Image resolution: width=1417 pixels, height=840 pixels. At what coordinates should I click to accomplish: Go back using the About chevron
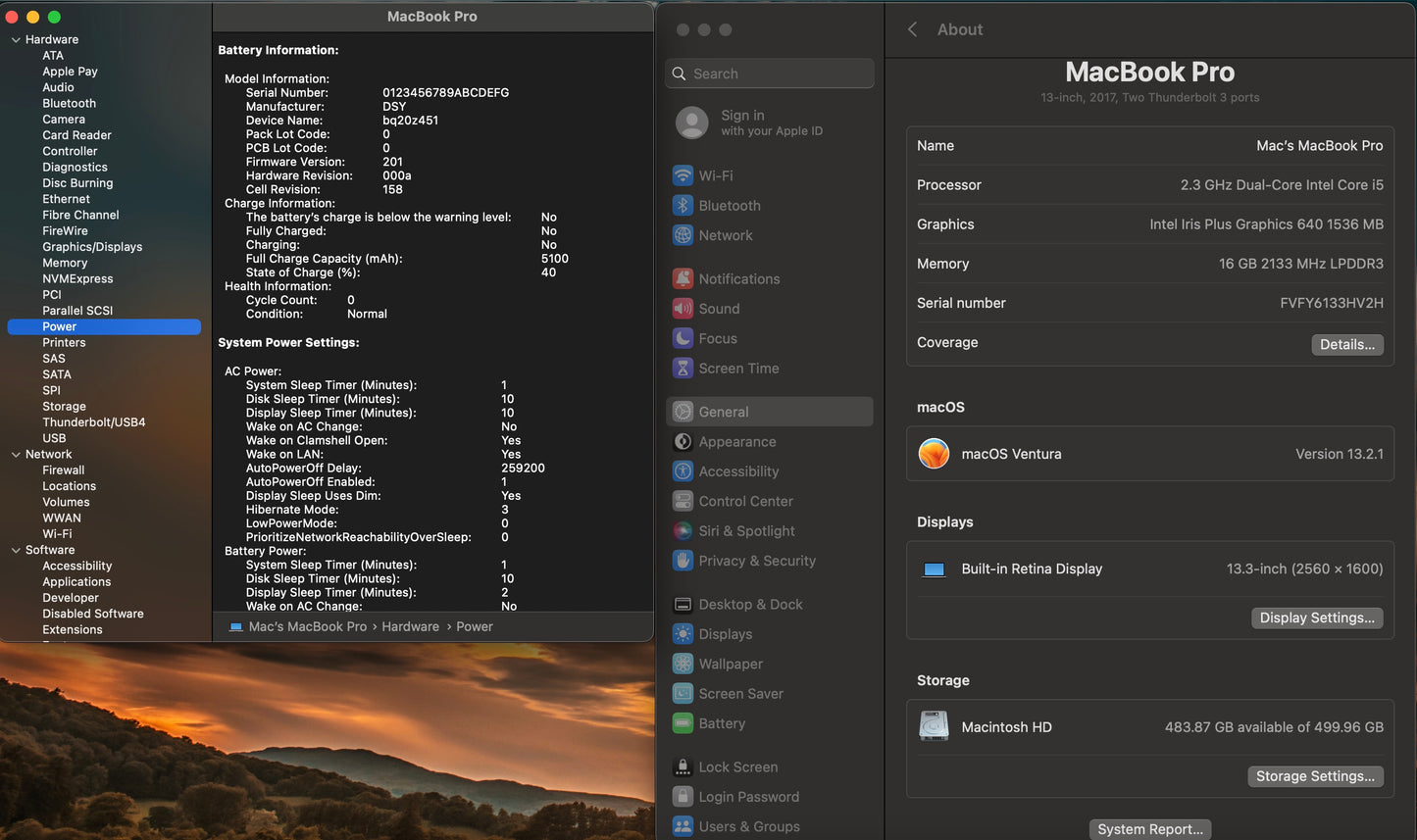(x=913, y=29)
